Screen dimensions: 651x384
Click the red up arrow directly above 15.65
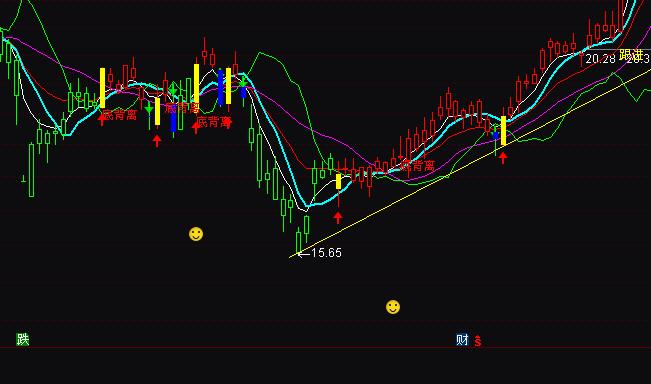(x=338, y=218)
